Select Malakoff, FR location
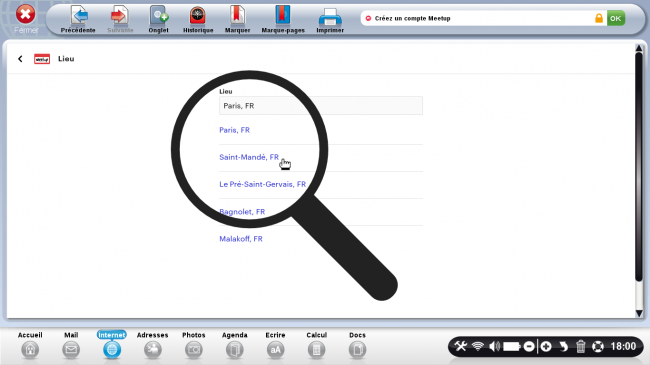Image resolution: width=650 pixels, height=365 pixels. point(241,239)
